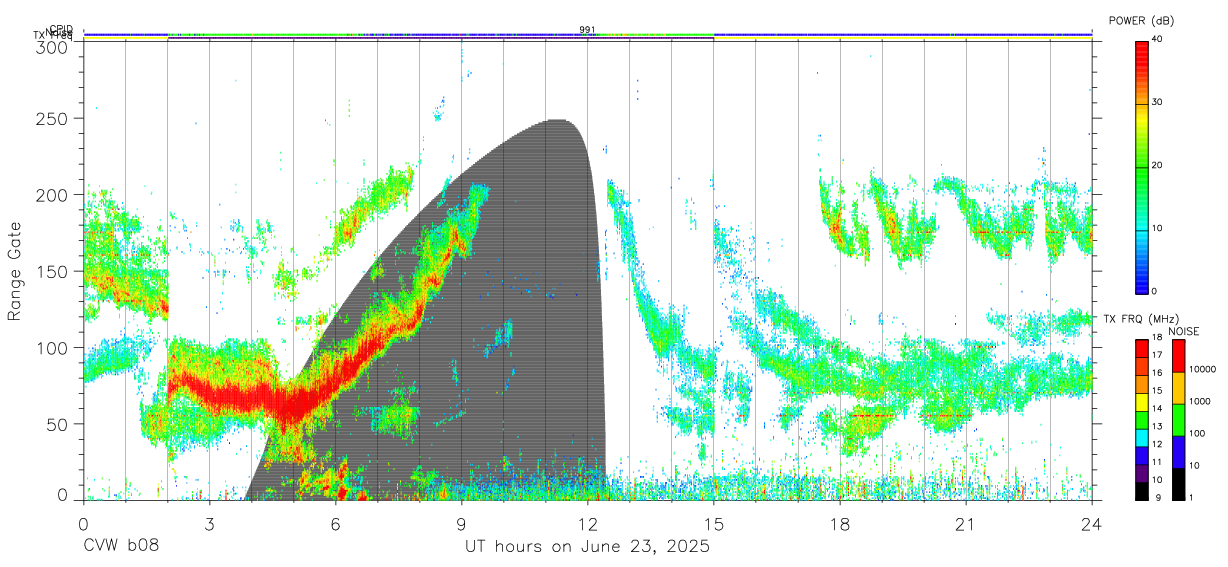Select the purple 10–11 MHz TX FRQ swatch
Screen dimensions: 1228x567
(1142, 474)
